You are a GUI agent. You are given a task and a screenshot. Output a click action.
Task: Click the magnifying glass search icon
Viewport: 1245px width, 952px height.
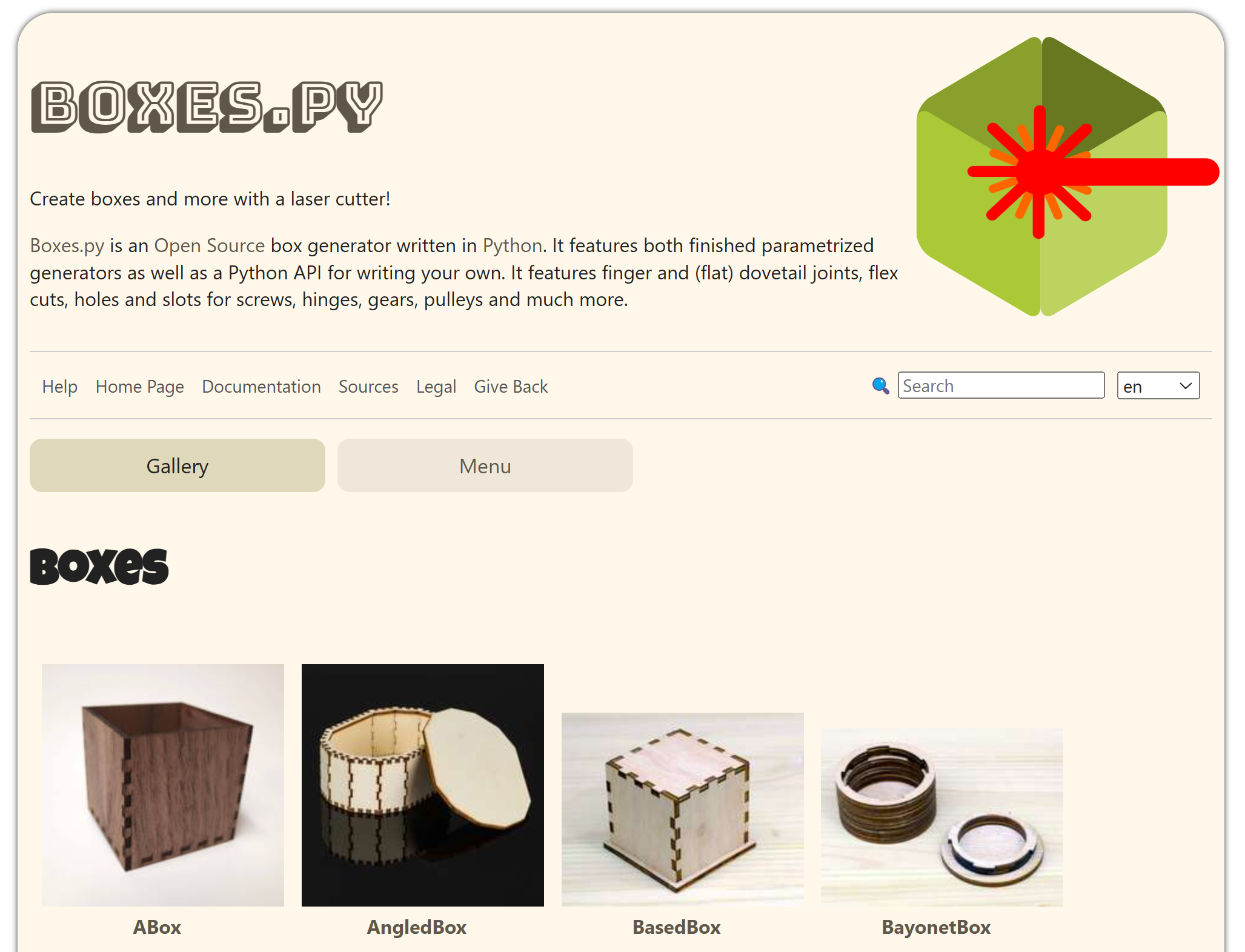tap(880, 385)
